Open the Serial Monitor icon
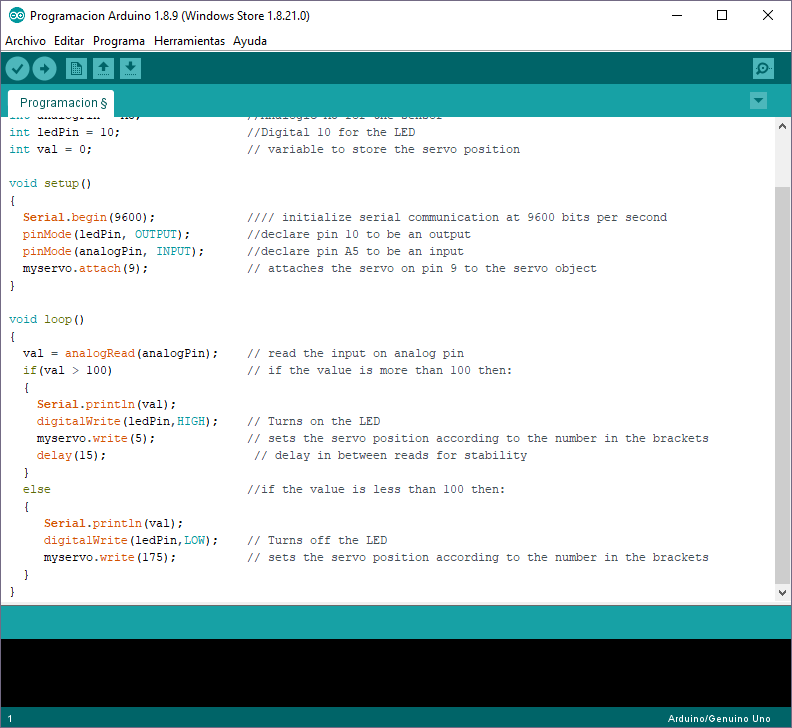Viewport: 792px width, 728px height. click(763, 68)
